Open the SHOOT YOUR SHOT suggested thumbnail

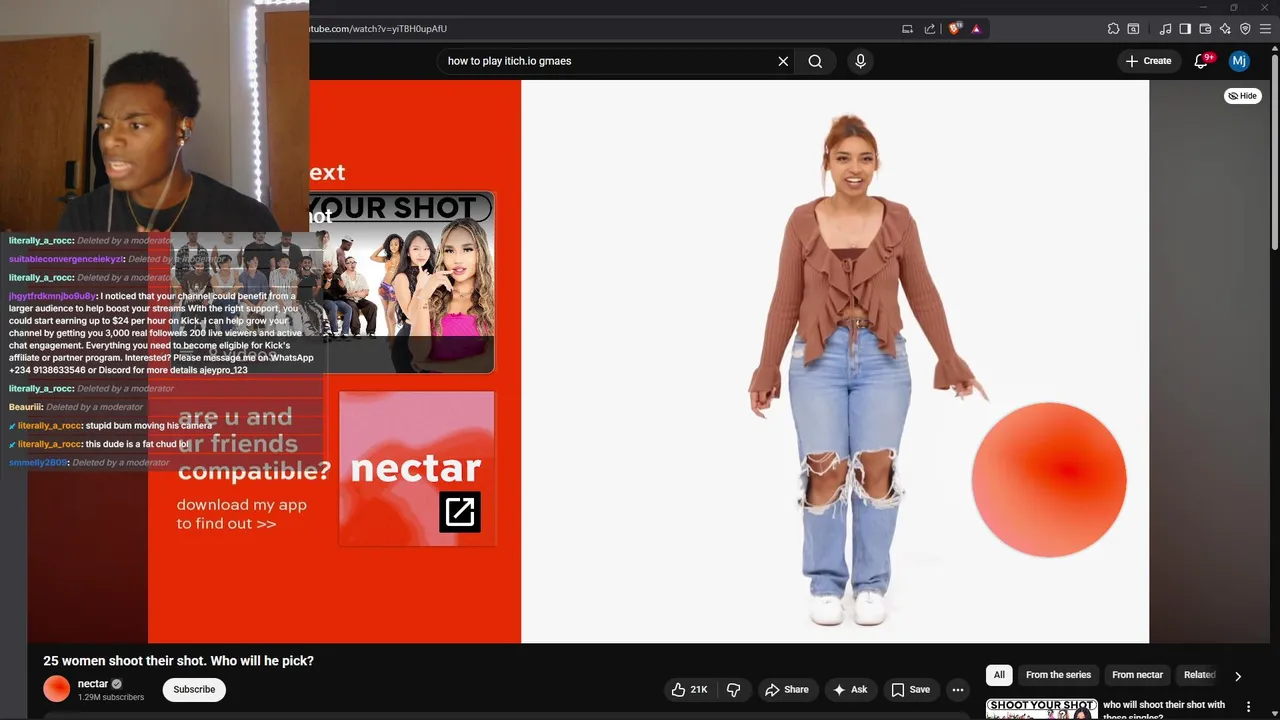(1041, 709)
